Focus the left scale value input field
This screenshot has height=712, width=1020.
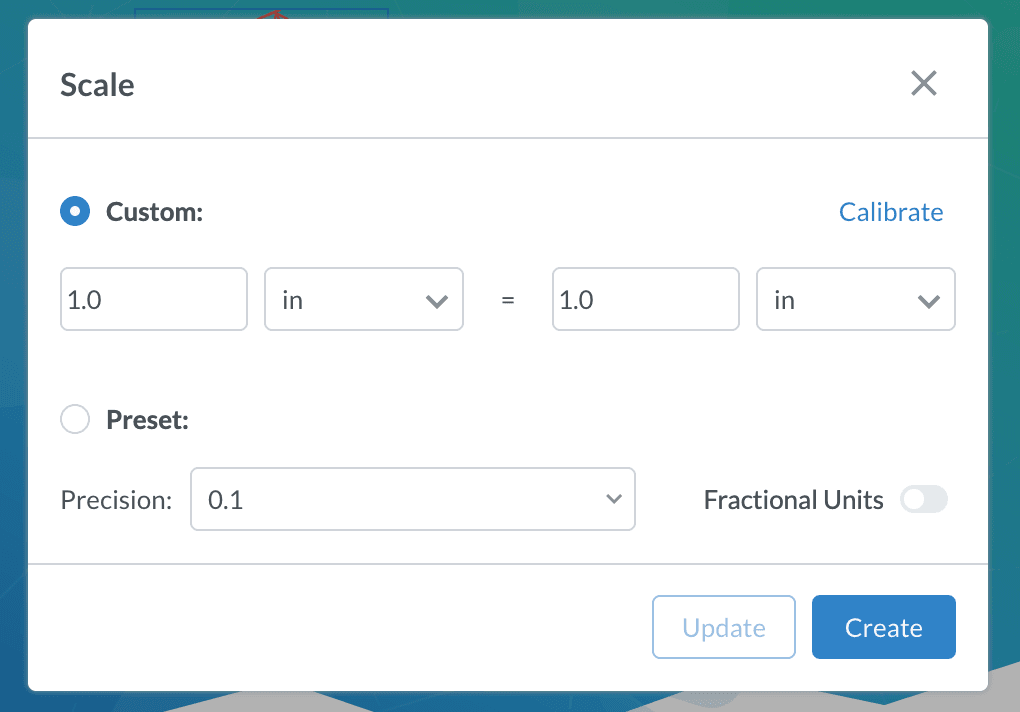pos(153,299)
